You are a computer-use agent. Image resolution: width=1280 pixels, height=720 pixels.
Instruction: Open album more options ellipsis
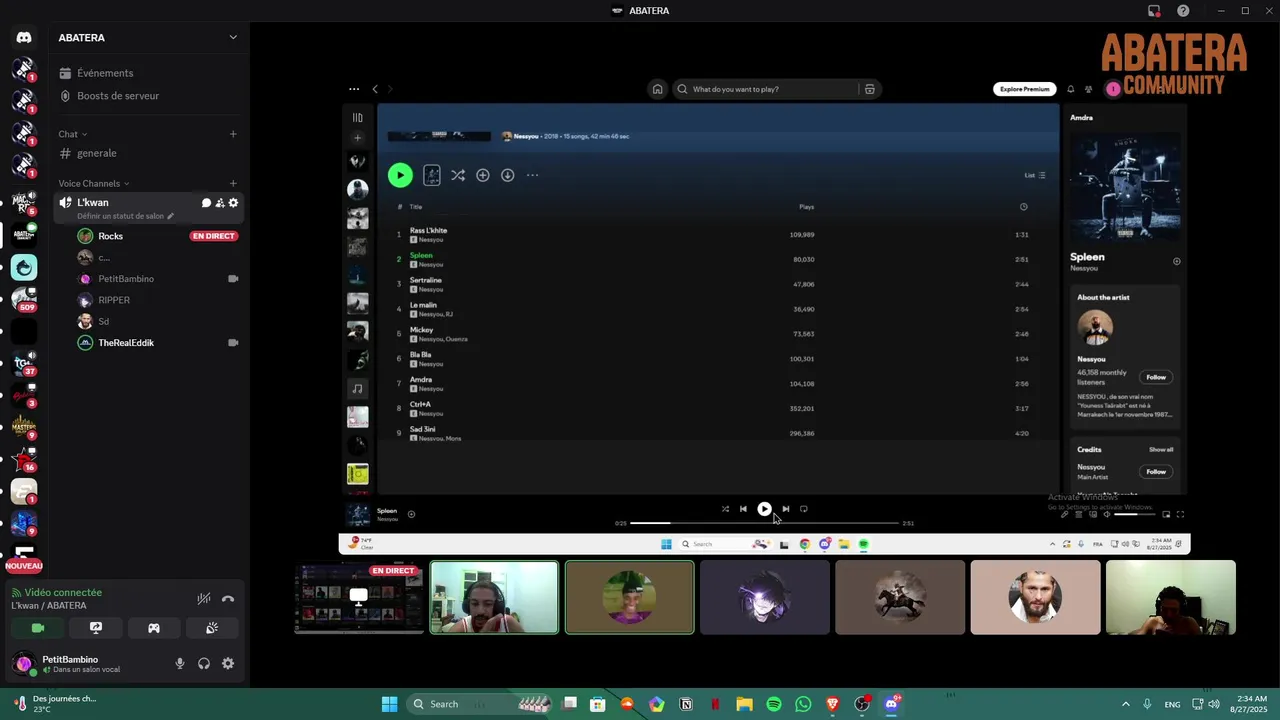coord(532,175)
